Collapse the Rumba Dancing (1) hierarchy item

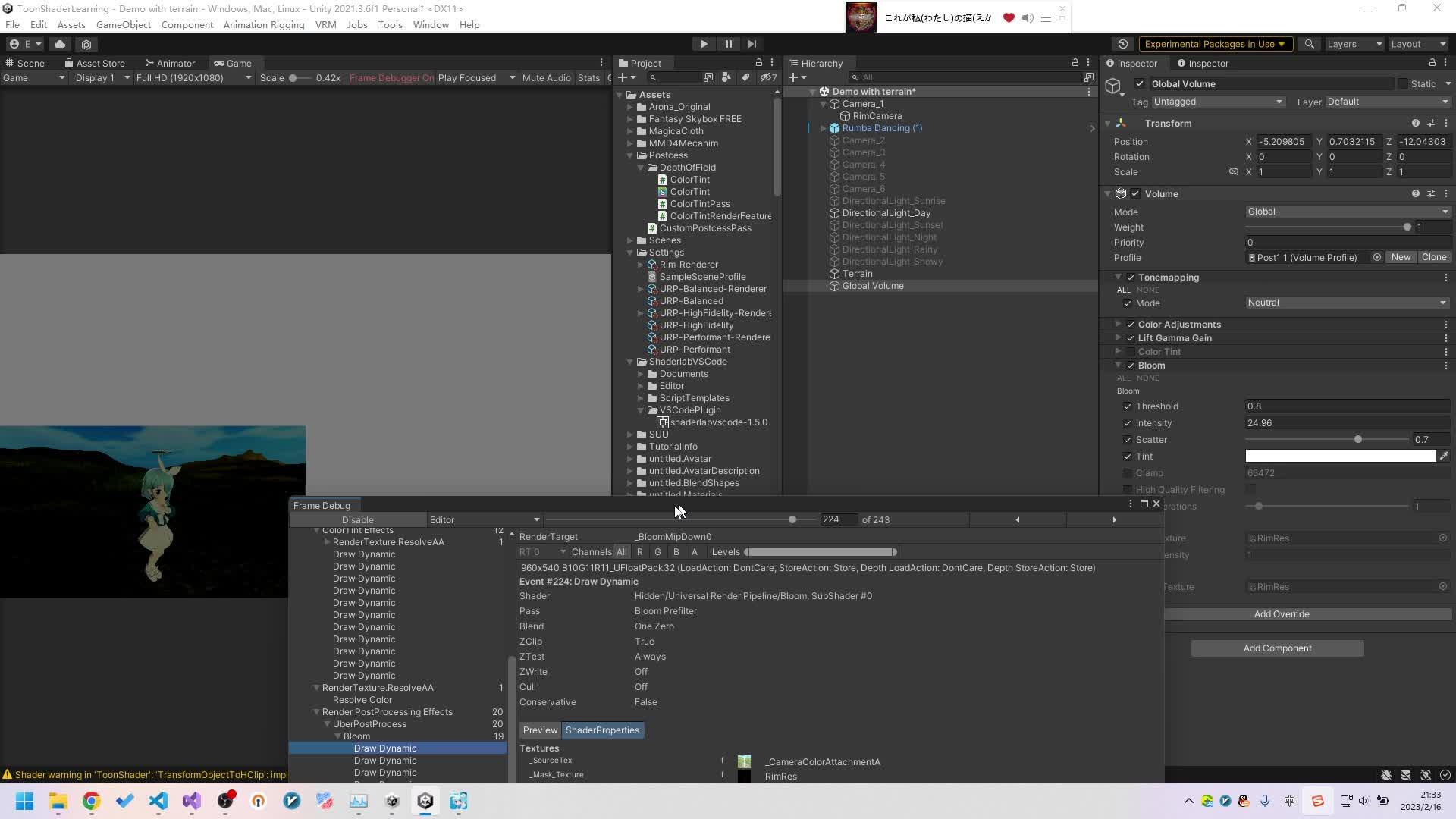[824, 128]
